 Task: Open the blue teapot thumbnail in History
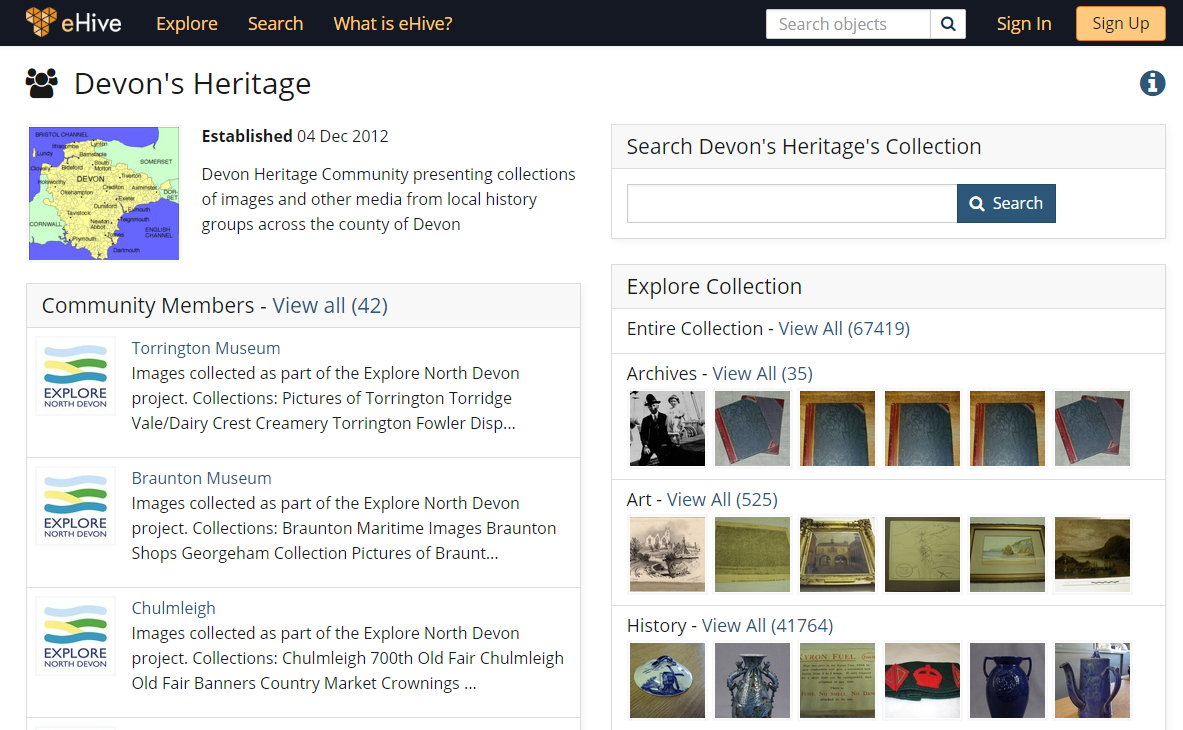pyautogui.click(x=1092, y=680)
